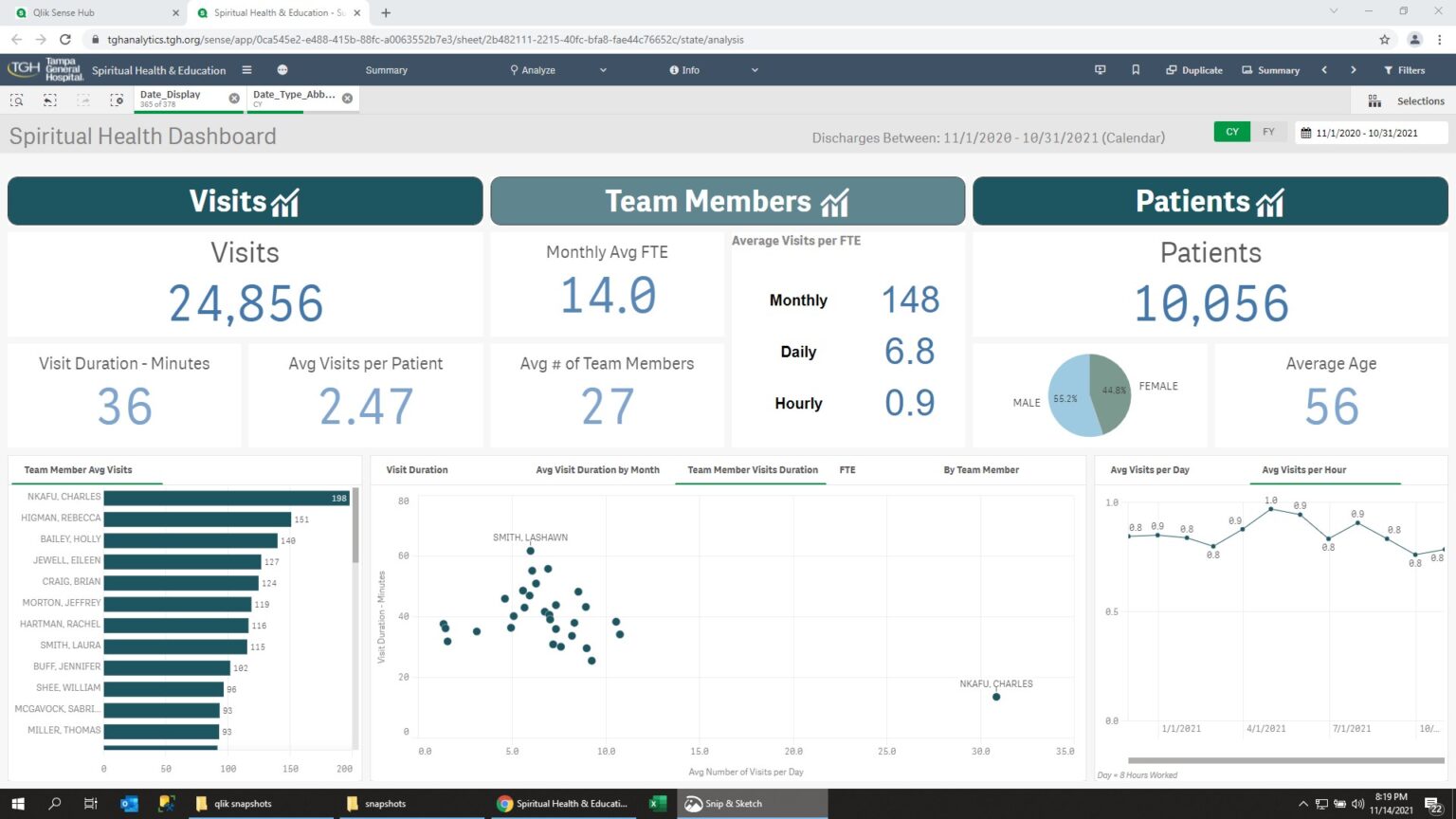Open the date range picker for 11/1/2020-10/31/2021

pyautogui.click(x=1369, y=132)
